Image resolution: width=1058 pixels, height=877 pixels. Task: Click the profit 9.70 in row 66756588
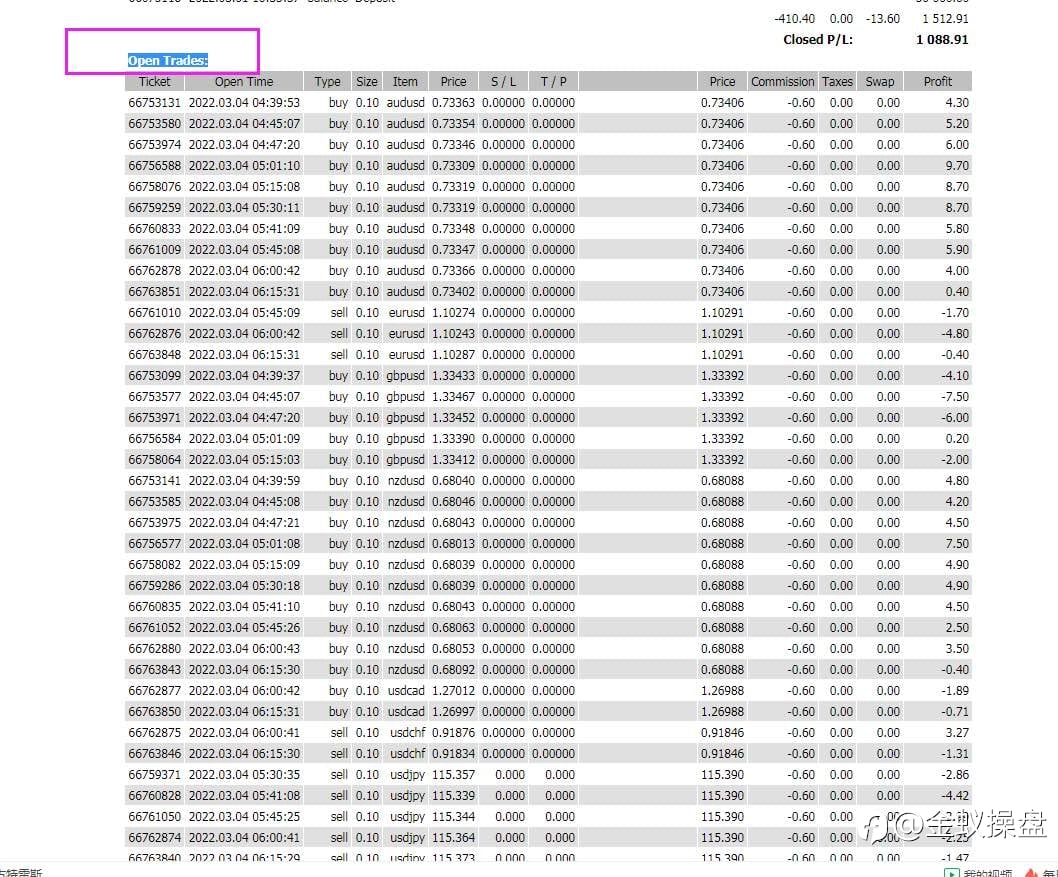tap(957, 165)
